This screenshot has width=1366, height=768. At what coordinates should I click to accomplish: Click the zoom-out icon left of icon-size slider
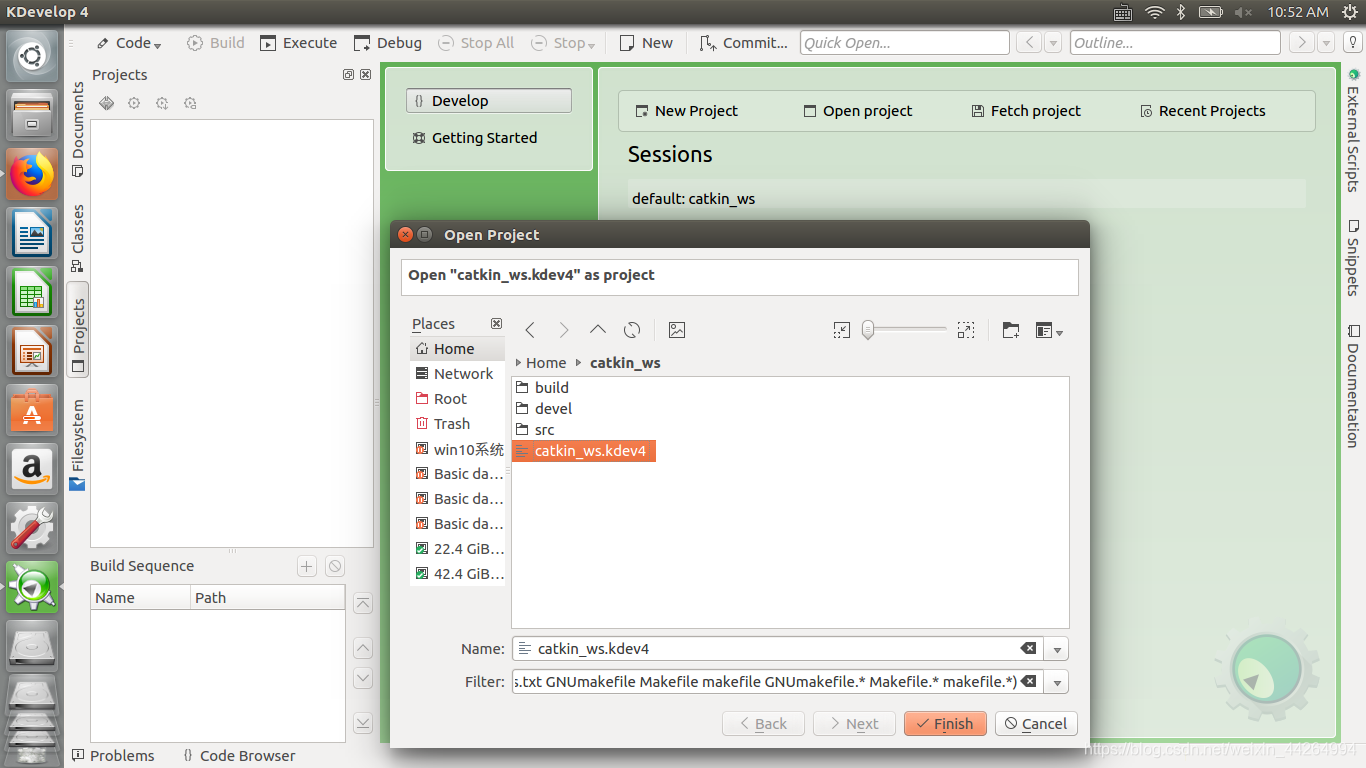842,330
